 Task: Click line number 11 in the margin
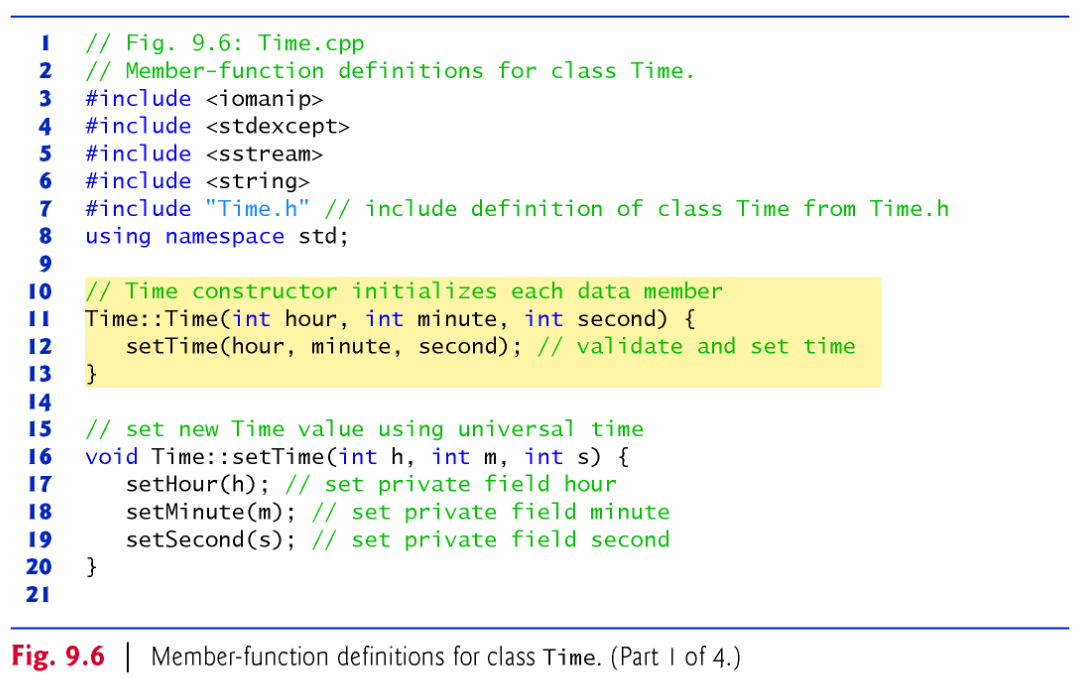[40, 318]
